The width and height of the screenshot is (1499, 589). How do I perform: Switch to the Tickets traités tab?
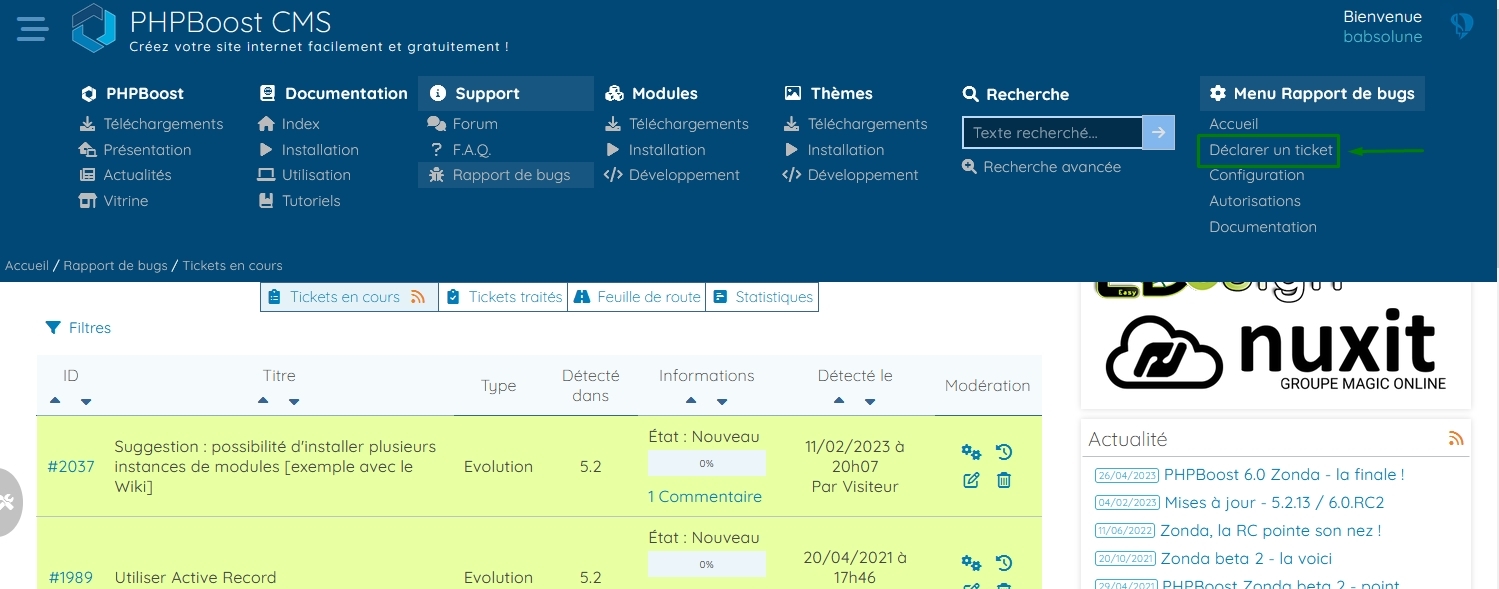(503, 297)
